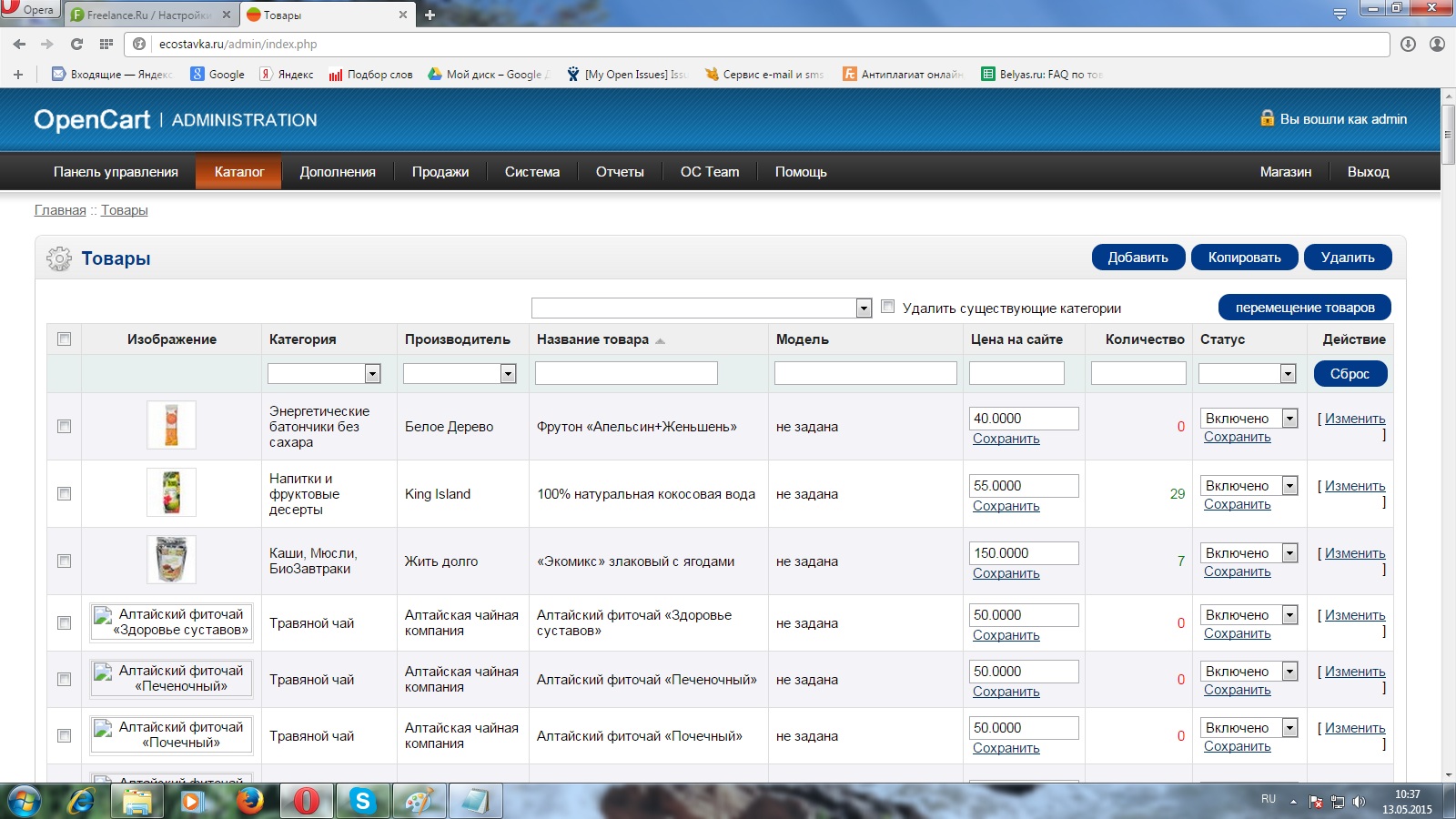Open the Яндекс bookmark
This screenshot has width=1456, height=819.
pyautogui.click(x=287, y=75)
